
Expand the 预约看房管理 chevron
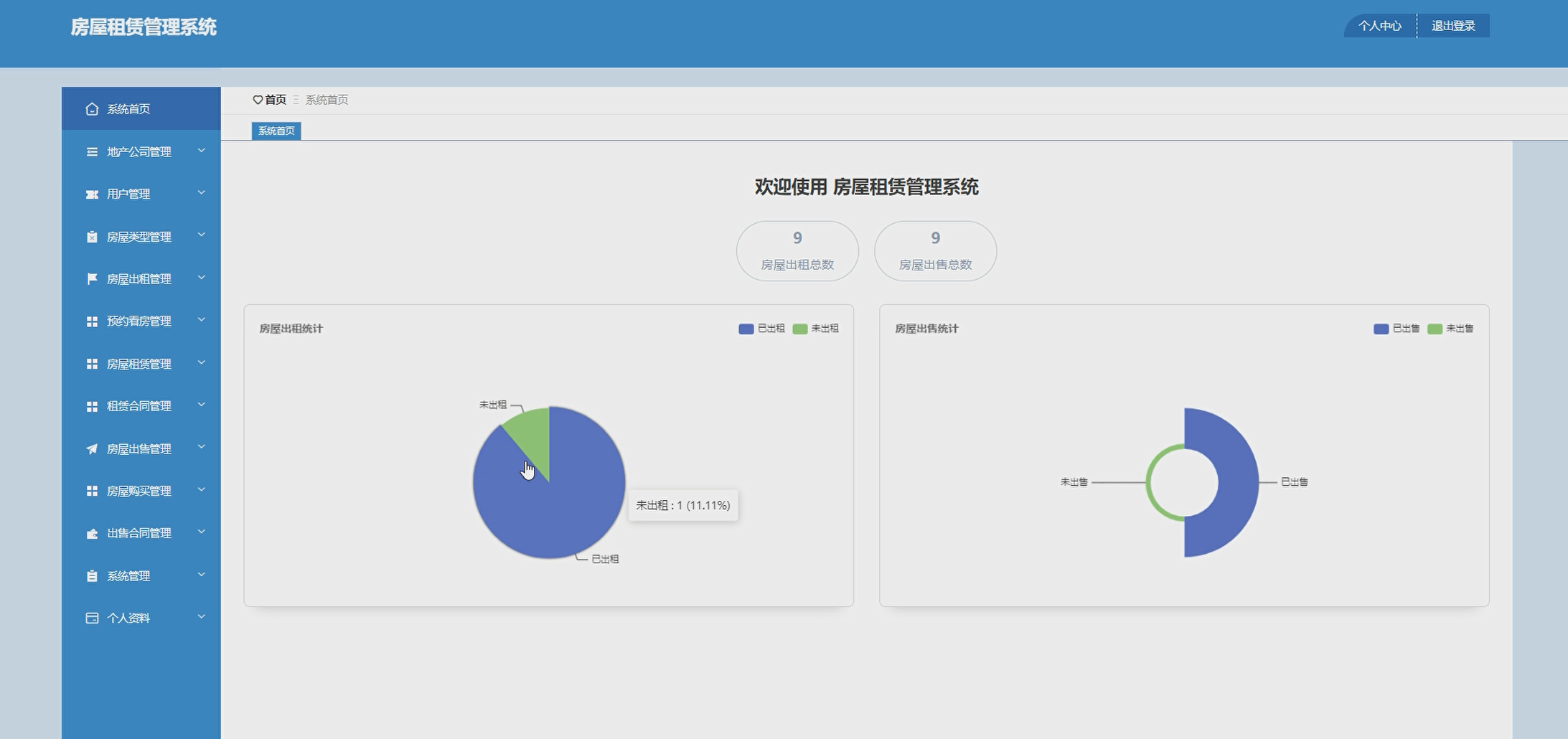(202, 320)
